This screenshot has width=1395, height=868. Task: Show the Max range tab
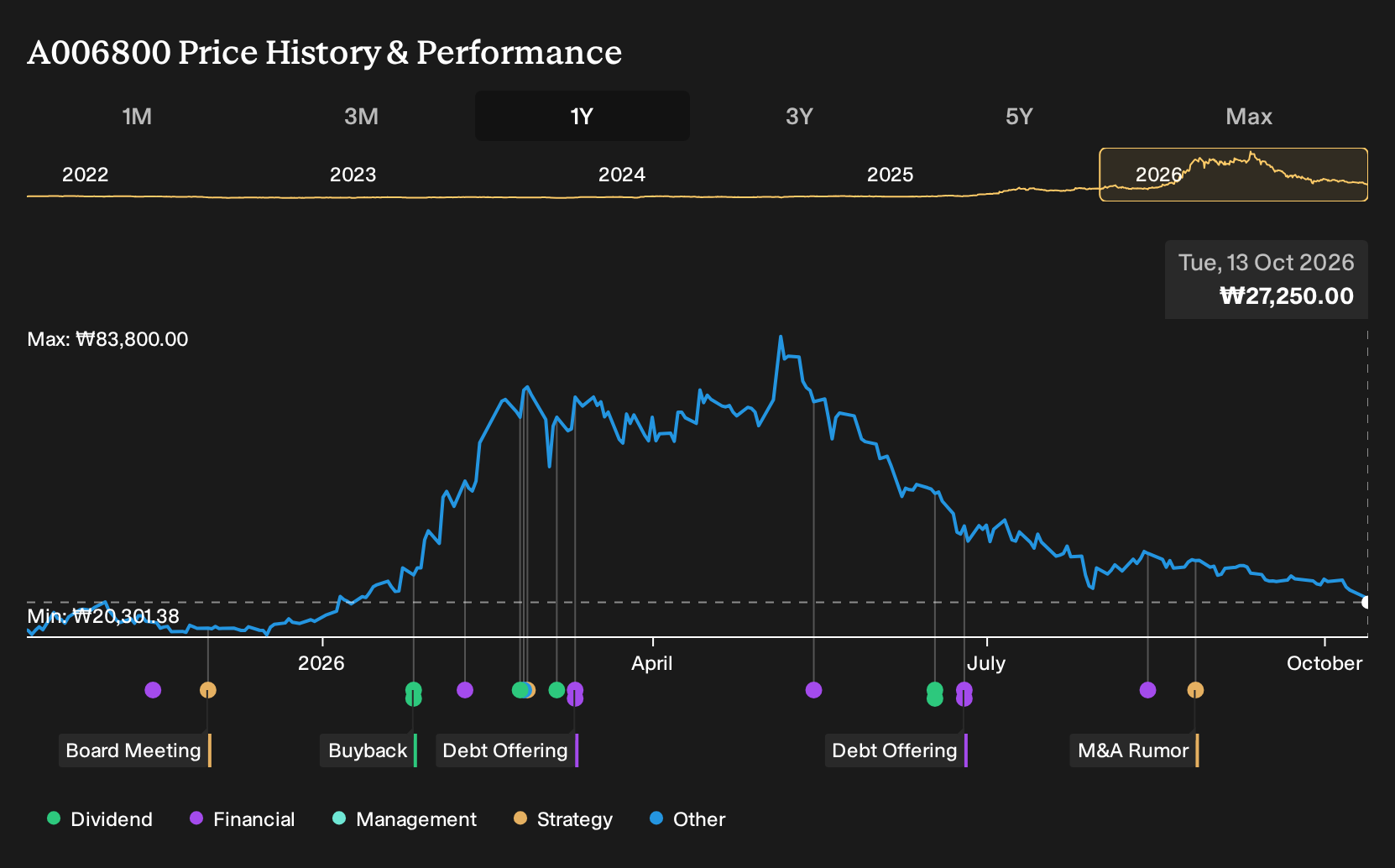point(1249,116)
